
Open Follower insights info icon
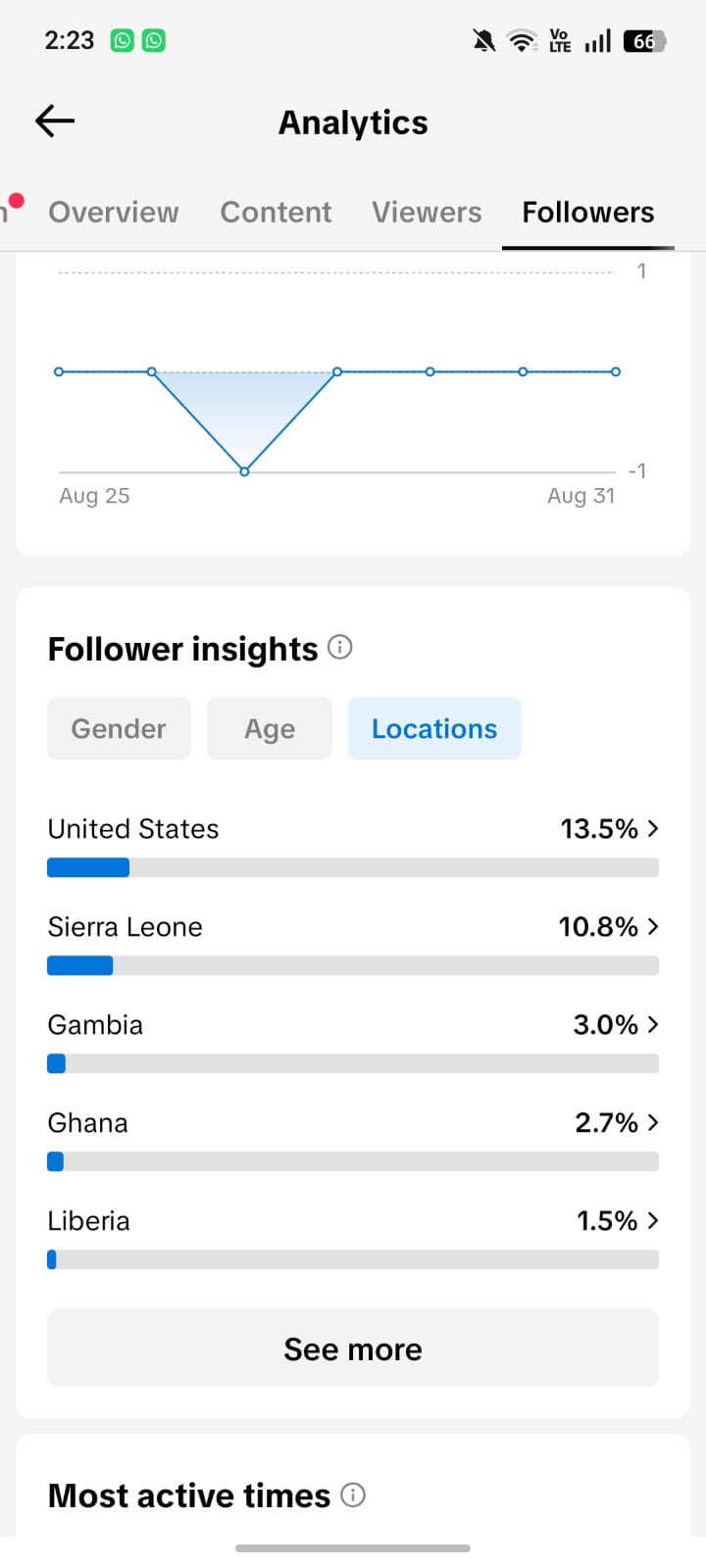click(x=339, y=647)
